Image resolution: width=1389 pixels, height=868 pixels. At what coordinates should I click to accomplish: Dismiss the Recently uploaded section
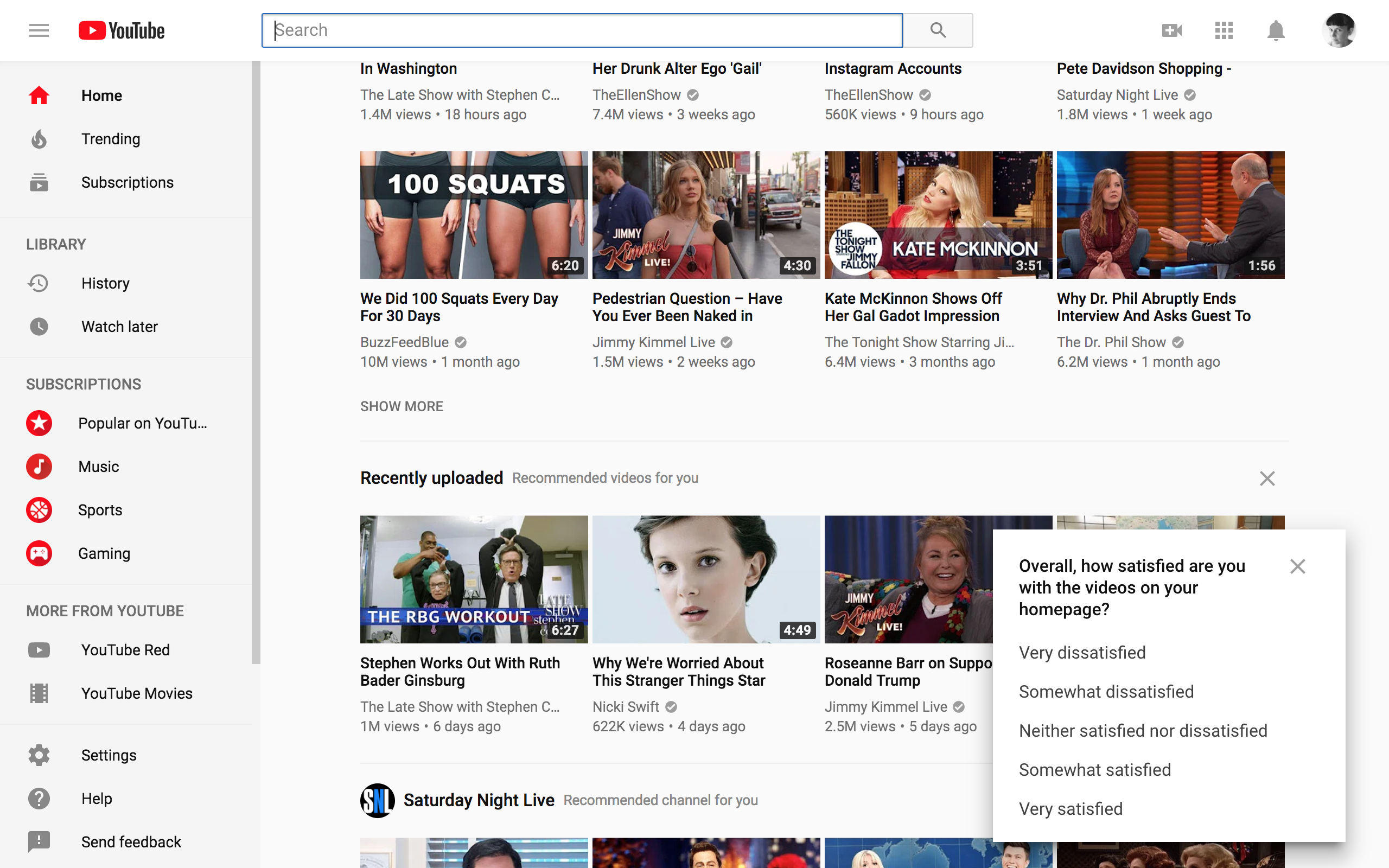1267,478
